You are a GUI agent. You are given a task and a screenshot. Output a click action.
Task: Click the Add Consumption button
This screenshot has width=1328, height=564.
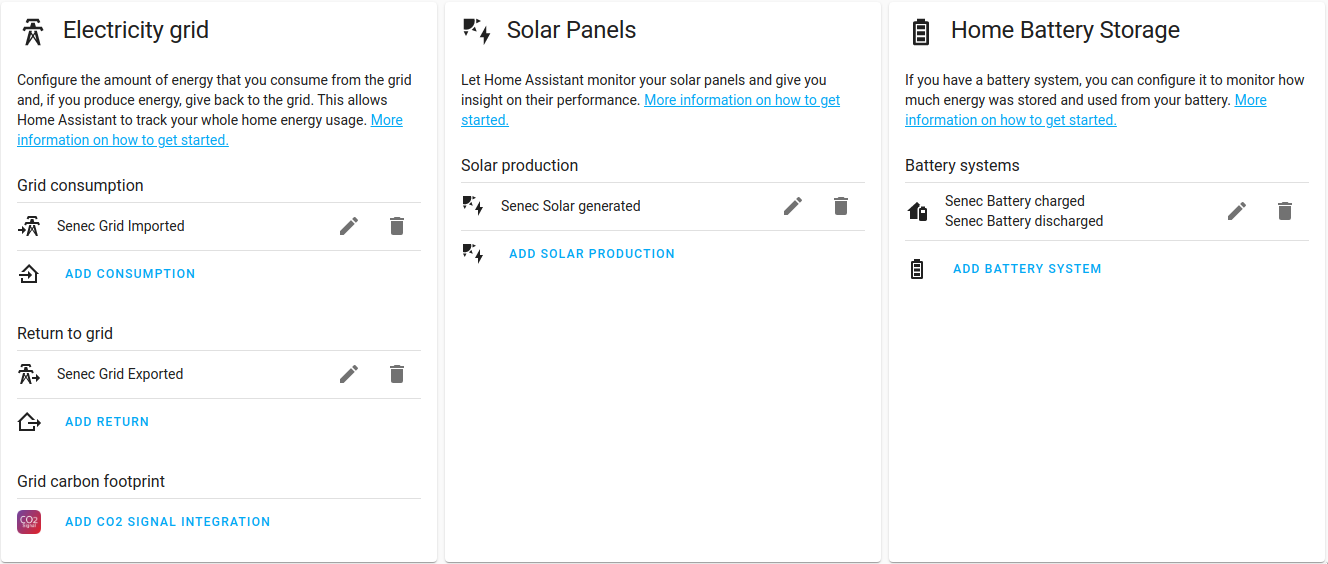[130, 274]
